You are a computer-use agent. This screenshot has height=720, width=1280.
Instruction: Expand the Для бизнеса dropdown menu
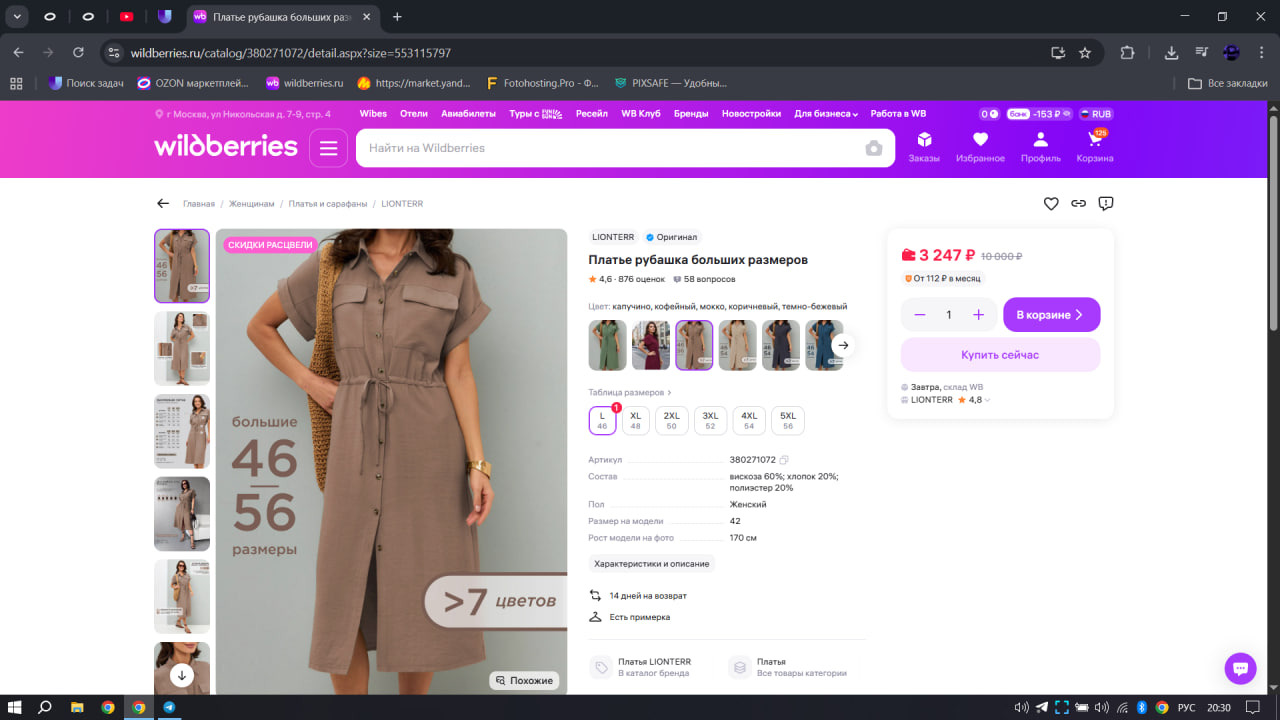(x=826, y=114)
